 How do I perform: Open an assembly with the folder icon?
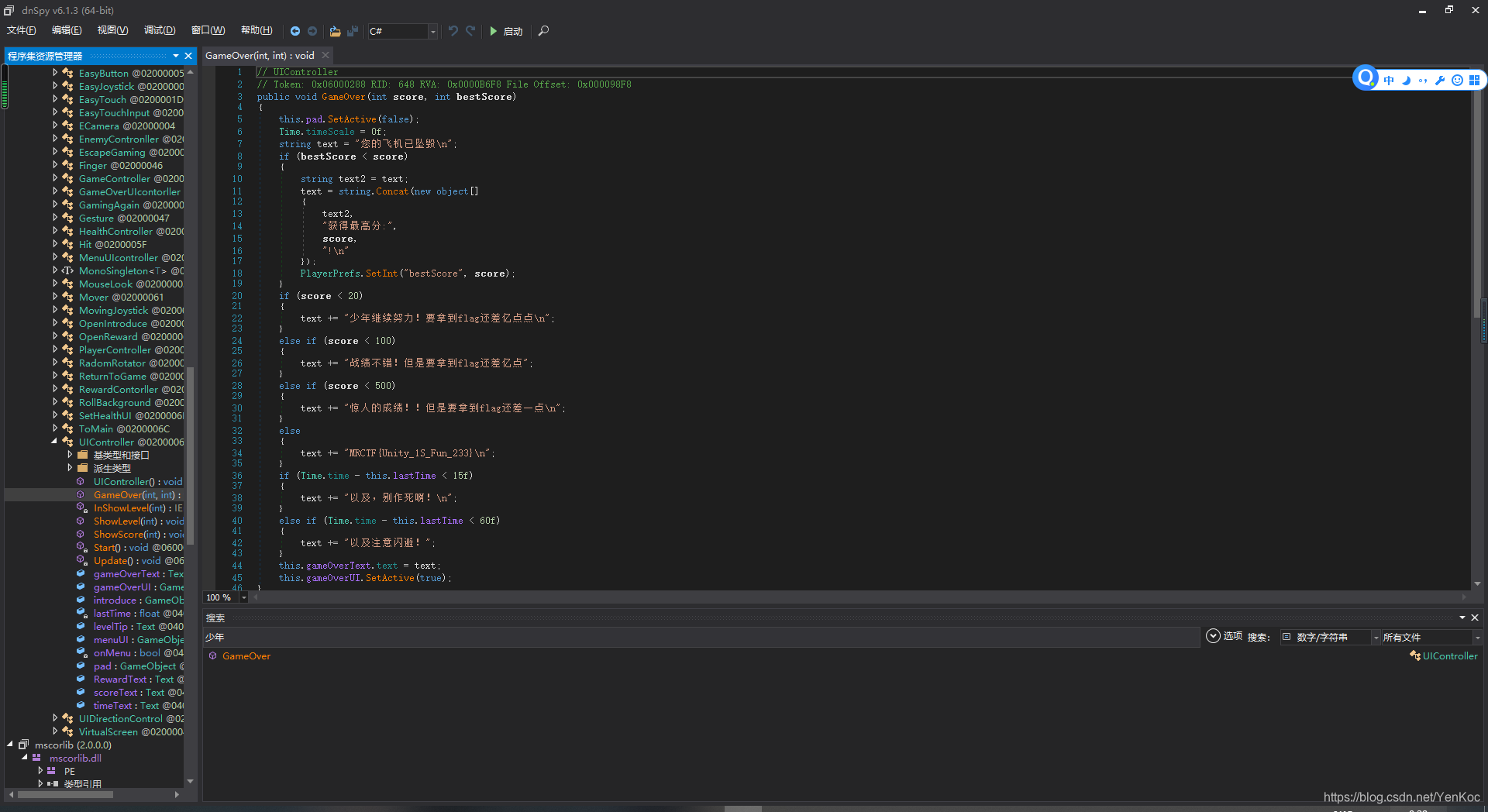click(335, 31)
